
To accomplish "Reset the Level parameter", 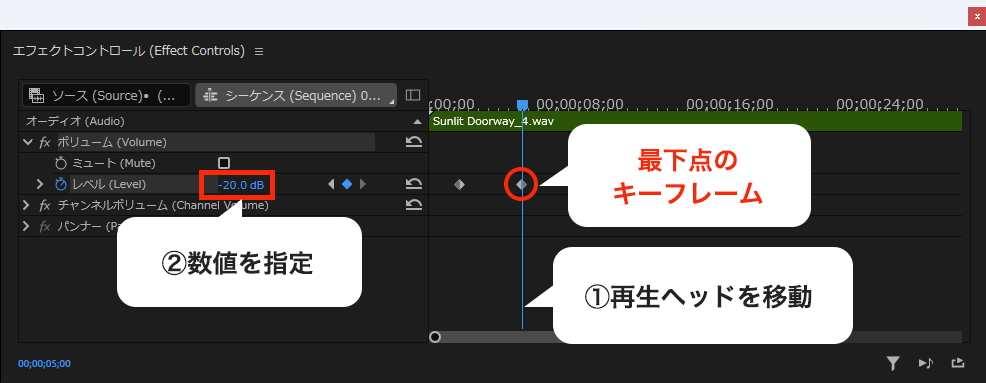I will pos(413,184).
